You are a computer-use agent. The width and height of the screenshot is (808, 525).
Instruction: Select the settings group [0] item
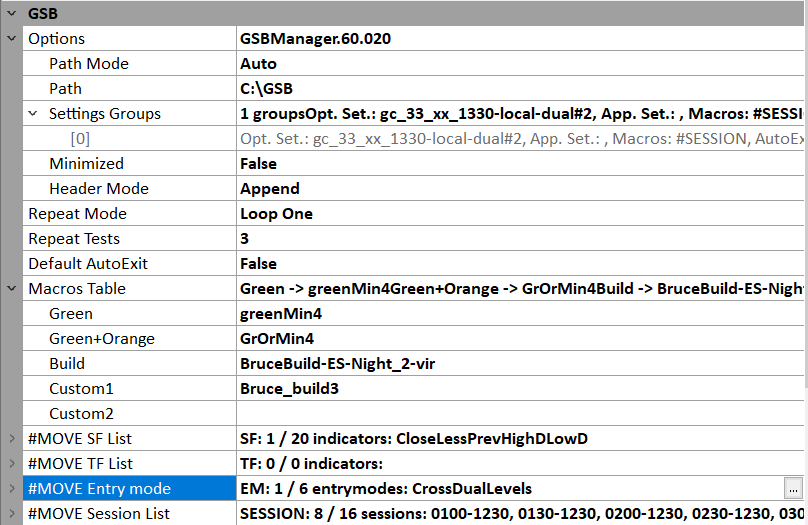[x=80, y=139]
